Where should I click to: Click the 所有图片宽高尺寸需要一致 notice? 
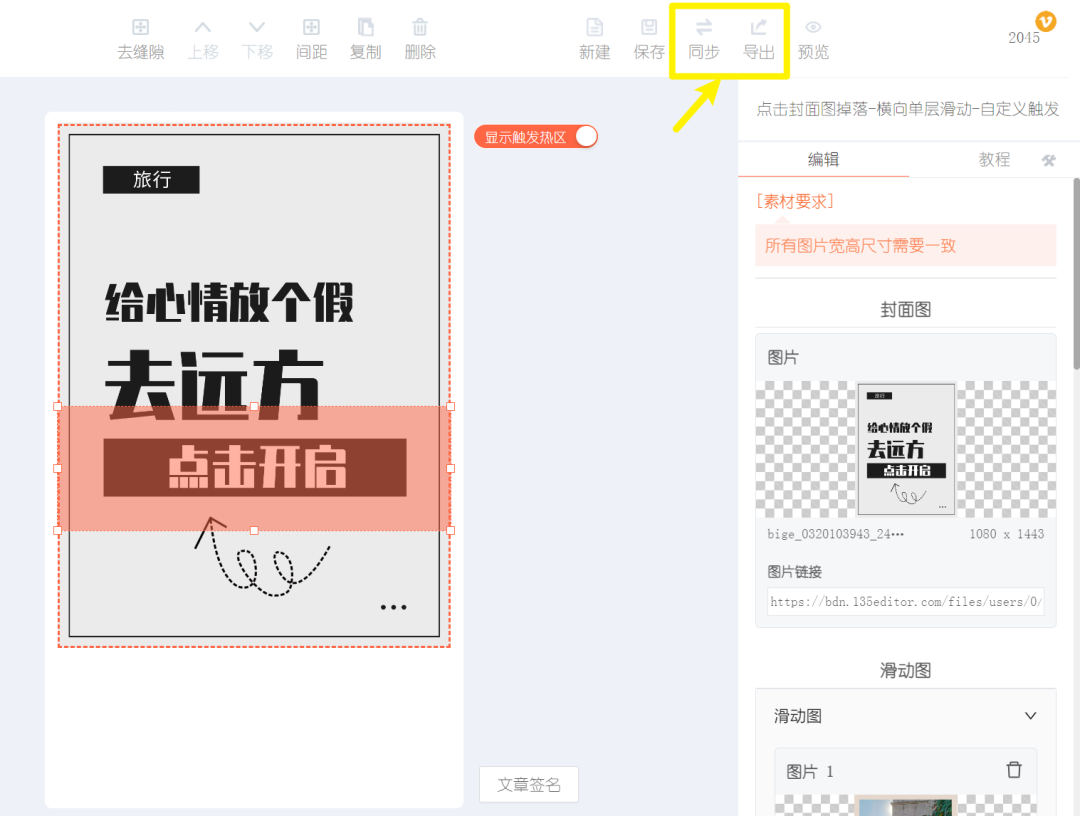(906, 245)
